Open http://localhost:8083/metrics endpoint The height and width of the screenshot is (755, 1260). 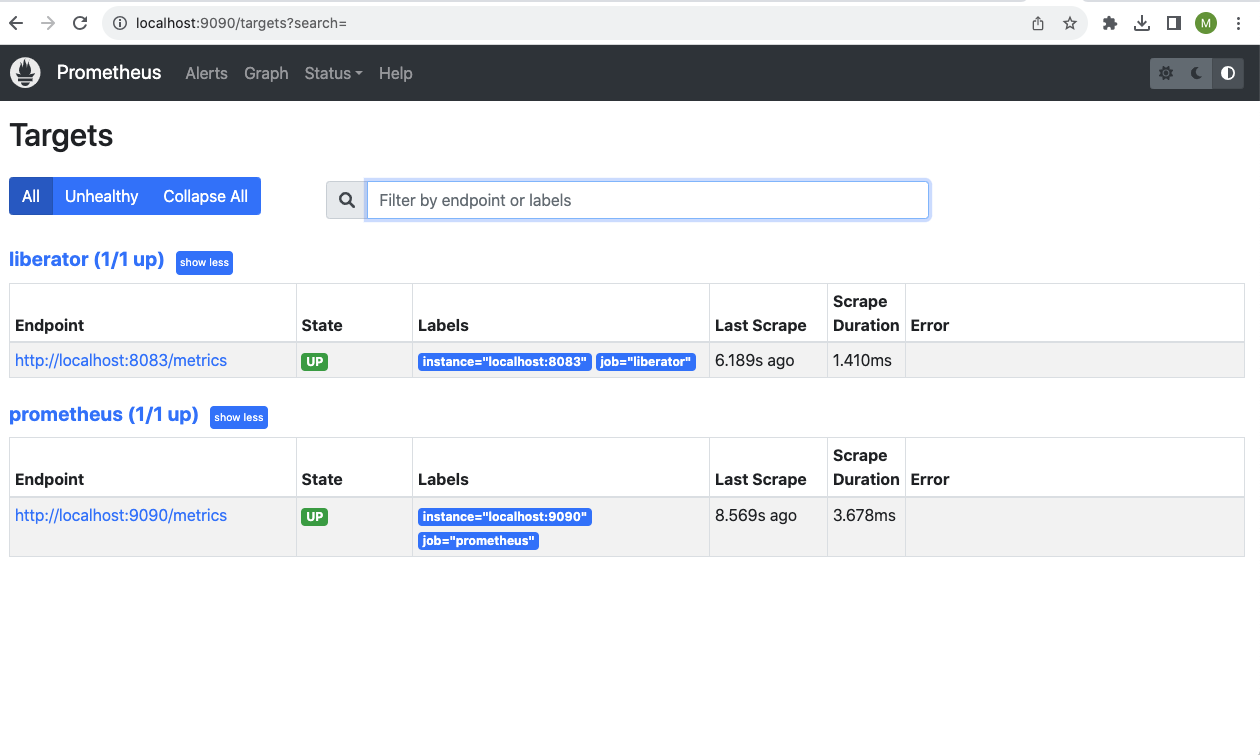pyautogui.click(x=121, y=360)
